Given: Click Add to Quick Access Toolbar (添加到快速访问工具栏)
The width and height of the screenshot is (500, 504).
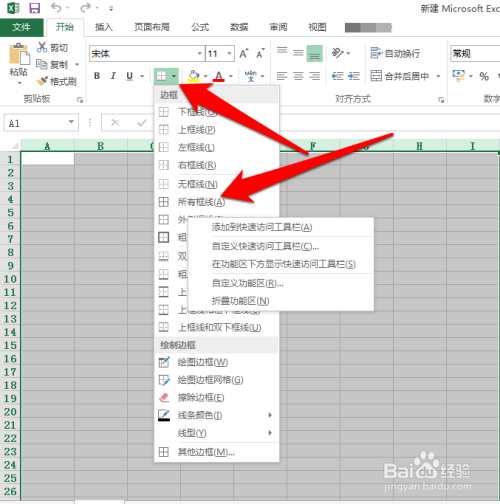Looking at the screenshot, I should (262, 227).
